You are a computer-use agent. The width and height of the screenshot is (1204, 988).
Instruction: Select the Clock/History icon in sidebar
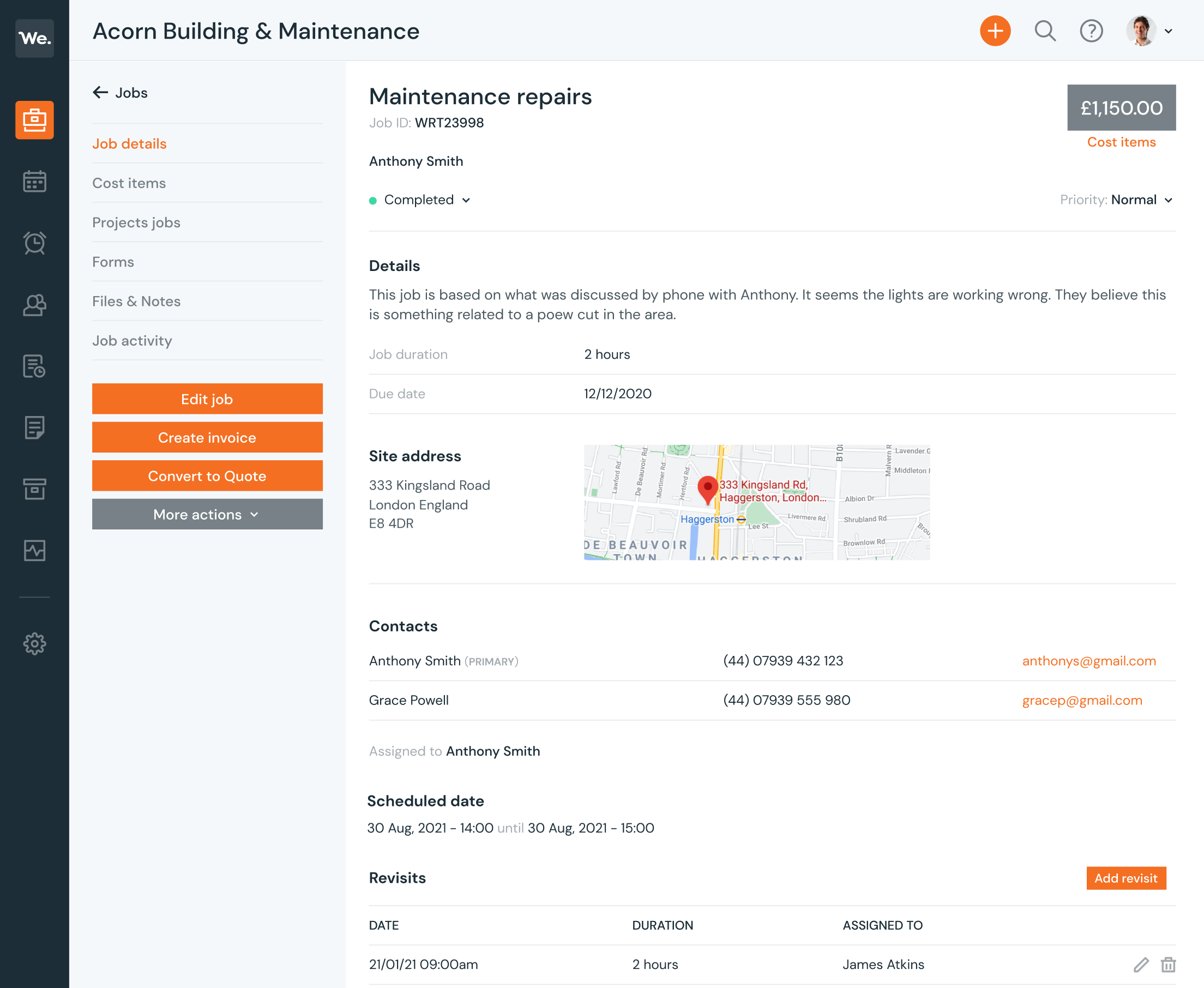tap(35, 243)
